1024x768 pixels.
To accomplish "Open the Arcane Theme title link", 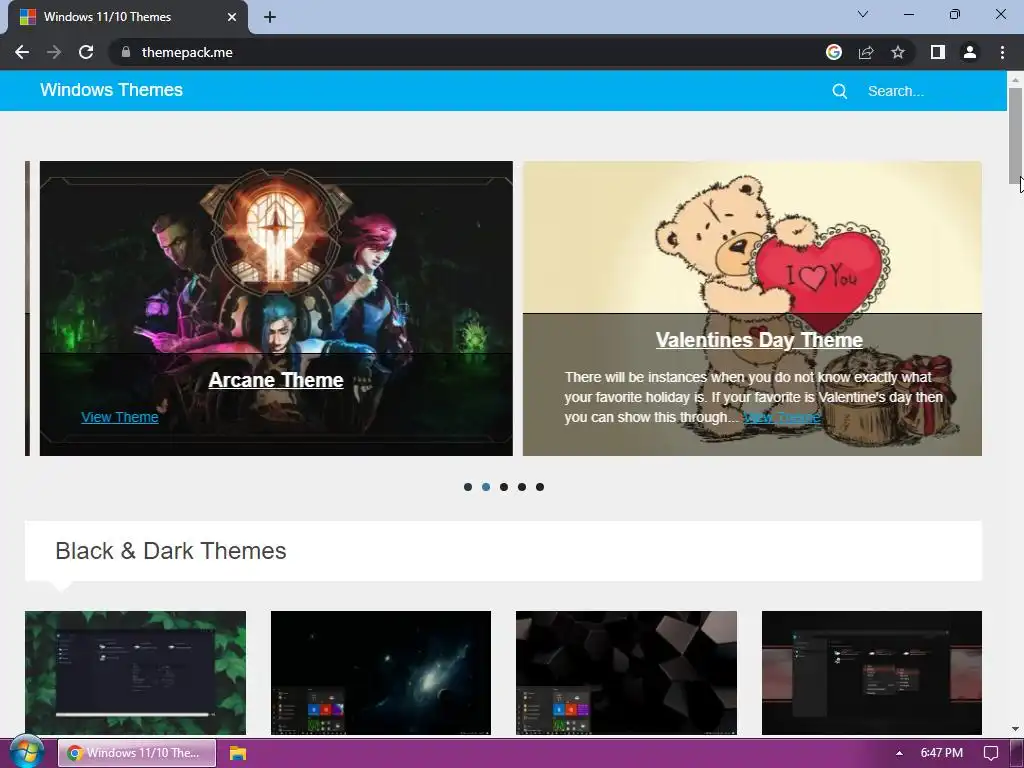I will [x=276, y=380].
